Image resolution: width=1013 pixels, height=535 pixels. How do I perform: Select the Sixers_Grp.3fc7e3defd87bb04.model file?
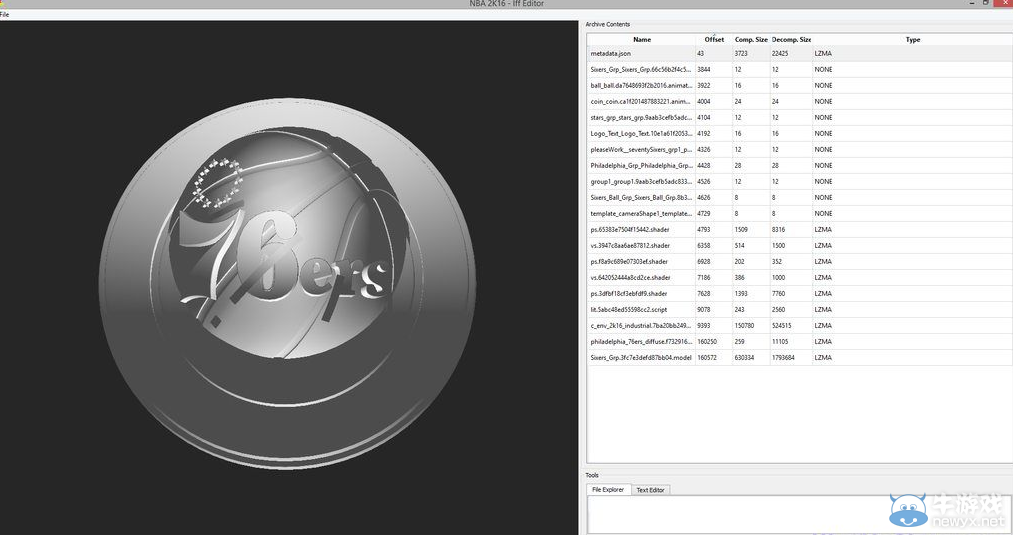click(x=642, y=357)
